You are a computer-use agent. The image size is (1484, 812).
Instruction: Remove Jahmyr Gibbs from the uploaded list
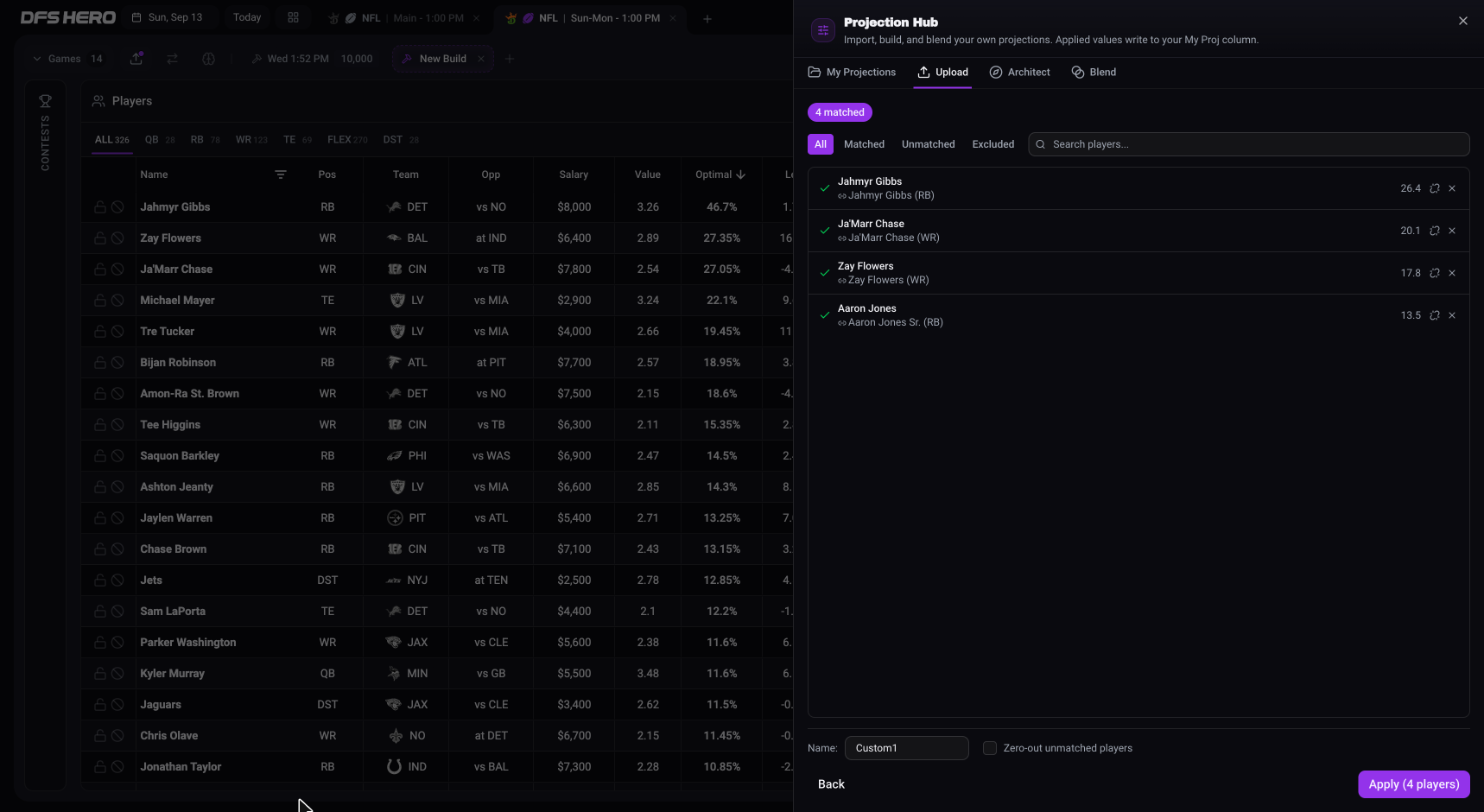point(1452,188)
